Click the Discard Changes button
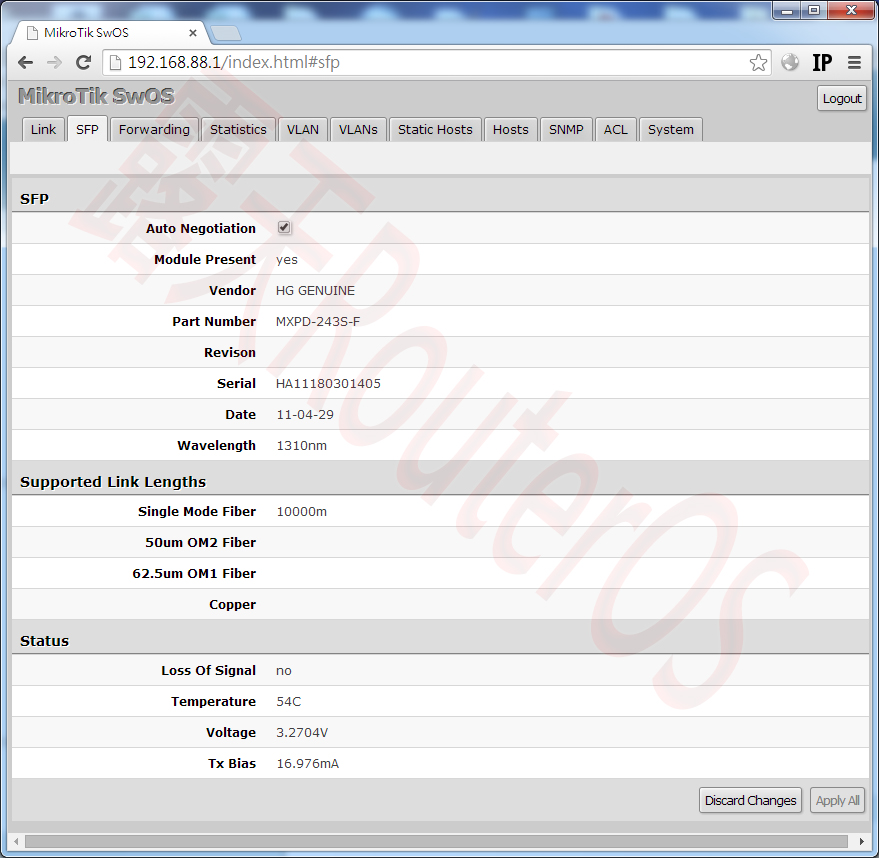This screenshot has height=858, width=879. 750,800
